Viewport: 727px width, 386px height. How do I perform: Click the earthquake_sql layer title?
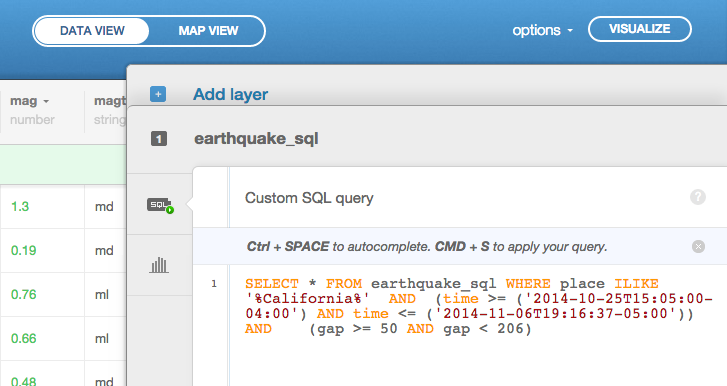[256, 139]
